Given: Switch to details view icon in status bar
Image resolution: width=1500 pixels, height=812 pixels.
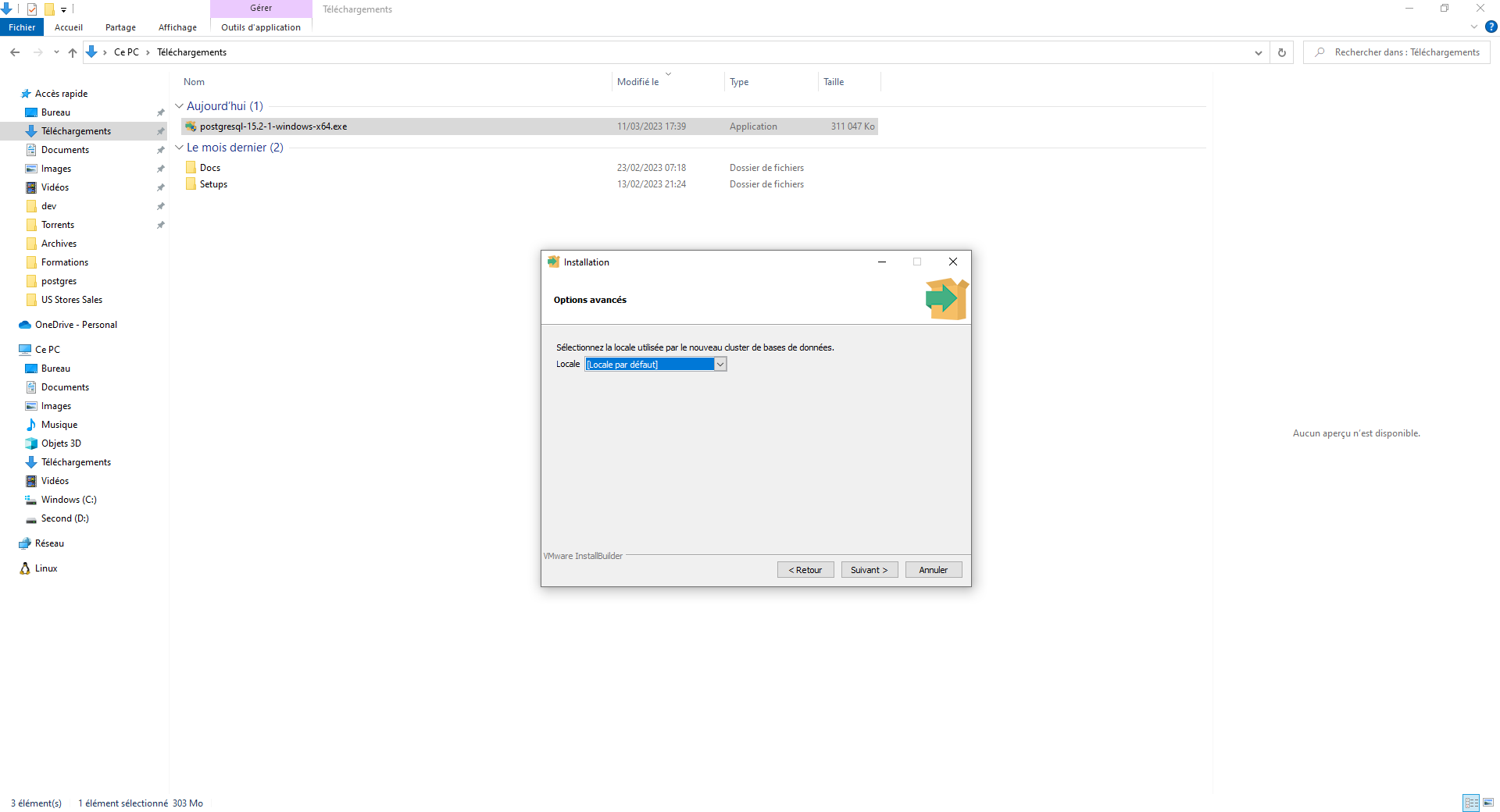Looking at the screenshot, I should [x=1471, y=803].
